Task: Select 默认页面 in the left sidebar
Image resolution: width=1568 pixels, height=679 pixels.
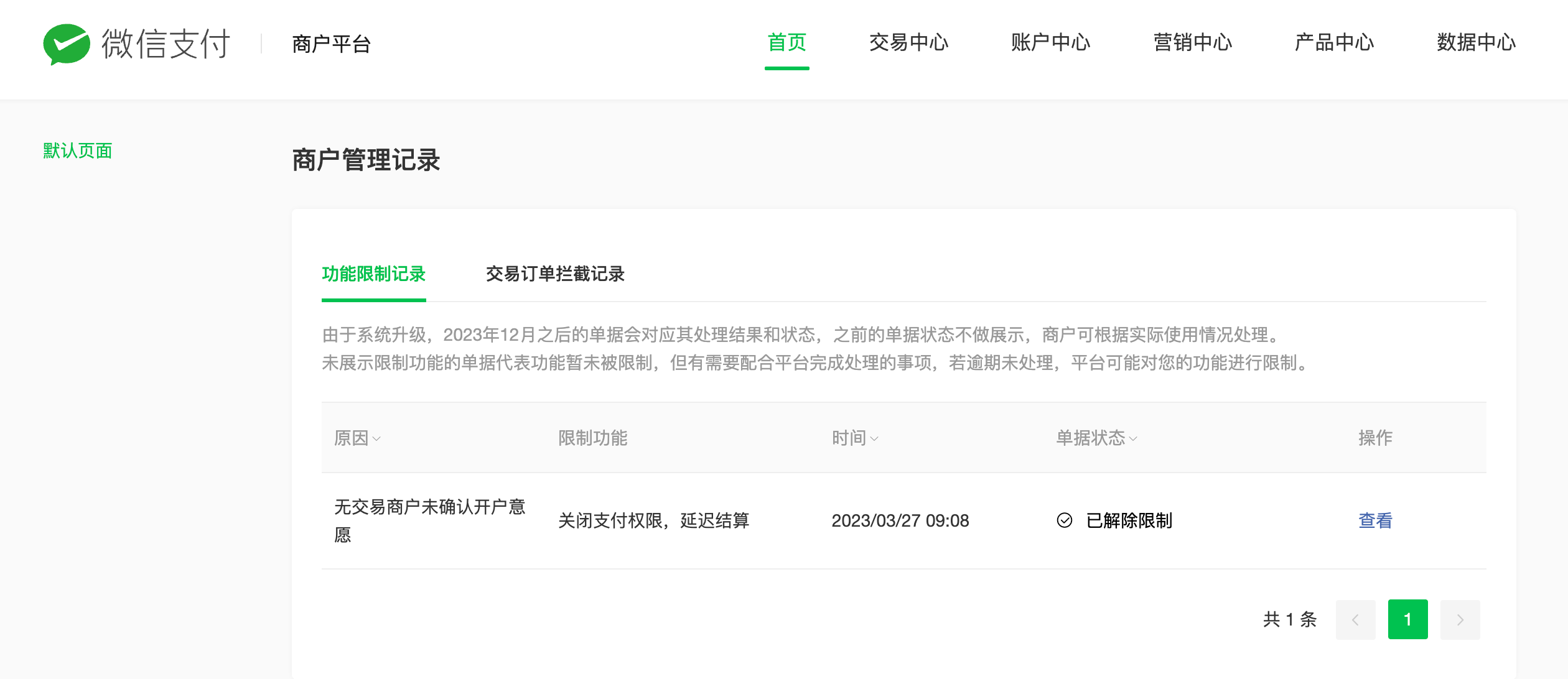Action: point(78,151)
